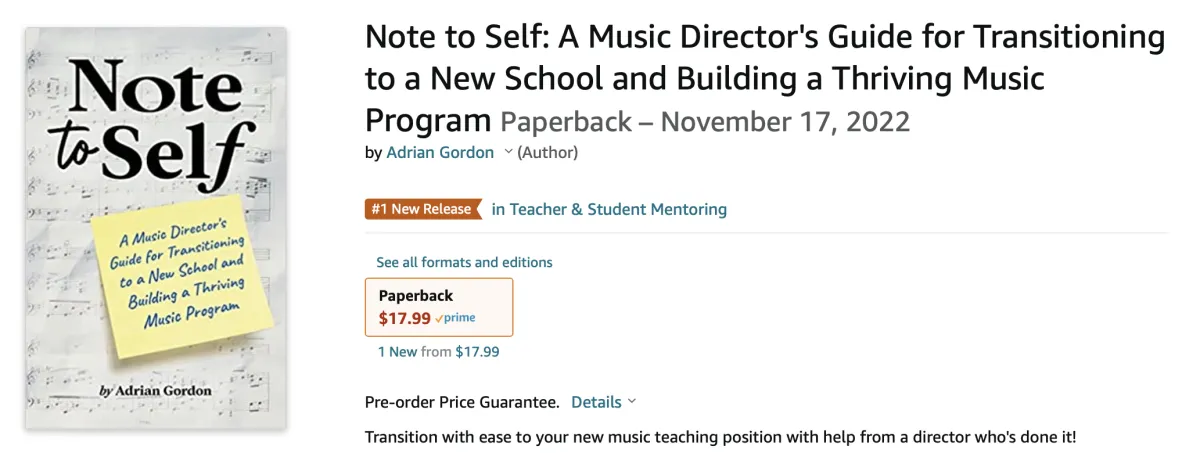Open Adrian Gordon author link
Image resolution: width=1200 pixels, height=453 pixels.
440,152
